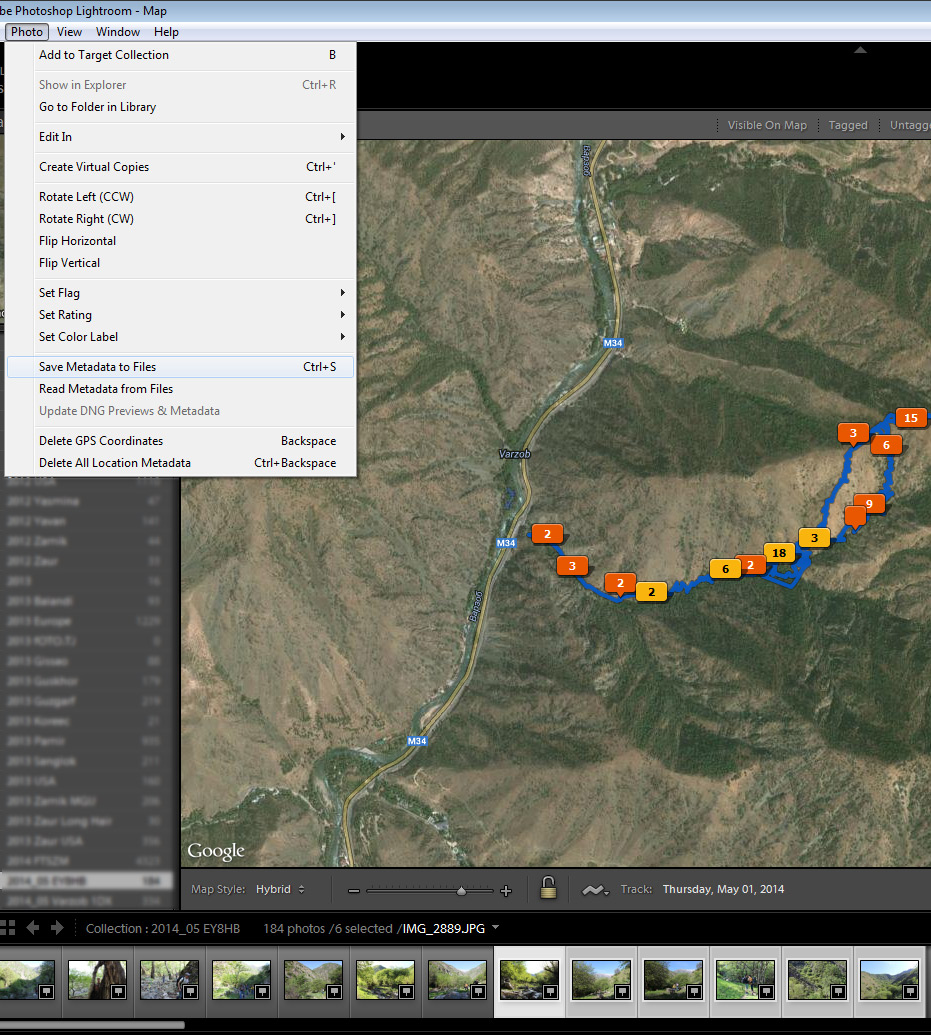Click the 184 photos /6 selected text
This screenshot has height=1035, width=931.
pyautogui.click(x=328, y=928)
